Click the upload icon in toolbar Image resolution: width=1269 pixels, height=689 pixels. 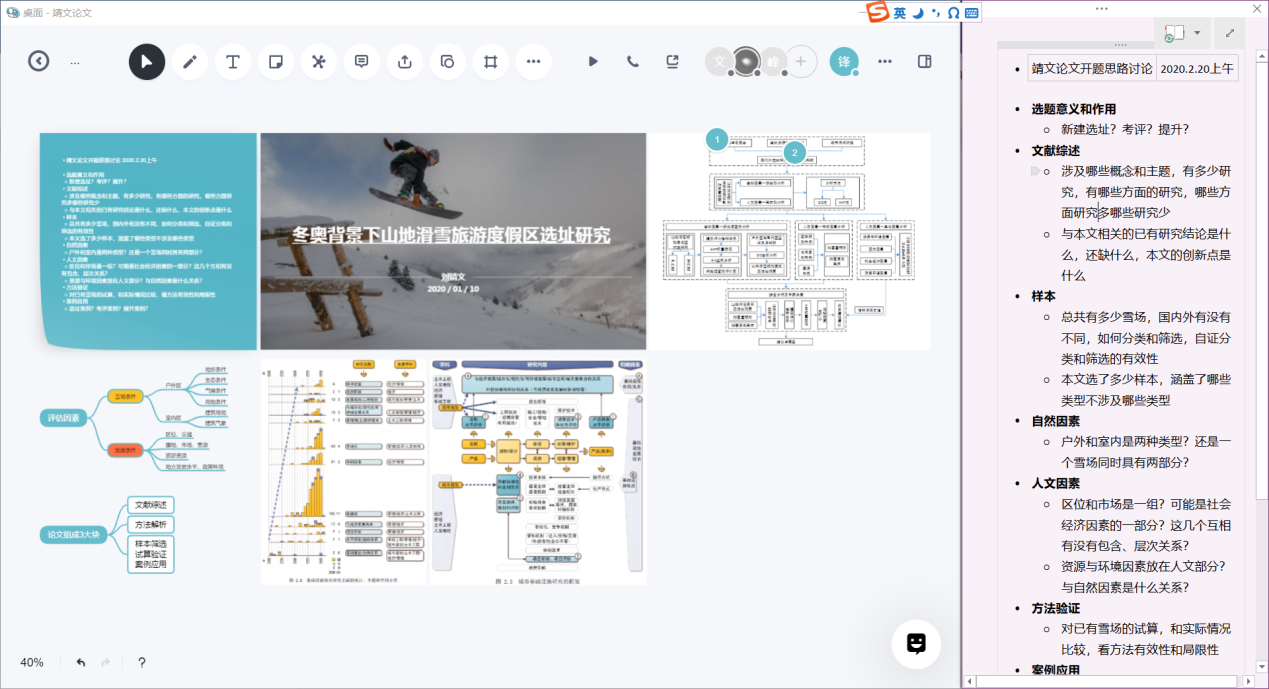point(405,62)
